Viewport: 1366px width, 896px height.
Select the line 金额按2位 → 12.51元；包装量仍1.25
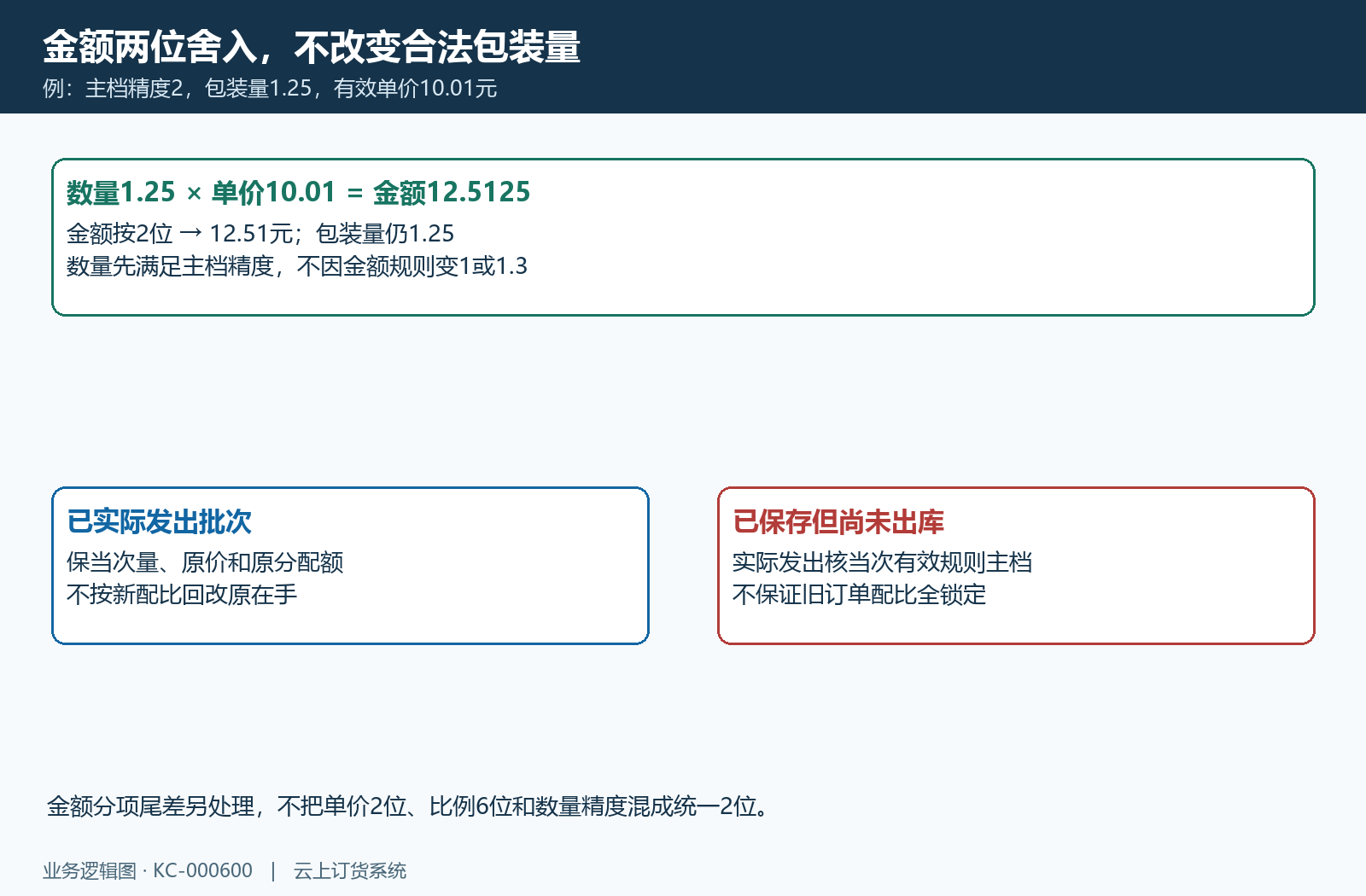point(260,234)
